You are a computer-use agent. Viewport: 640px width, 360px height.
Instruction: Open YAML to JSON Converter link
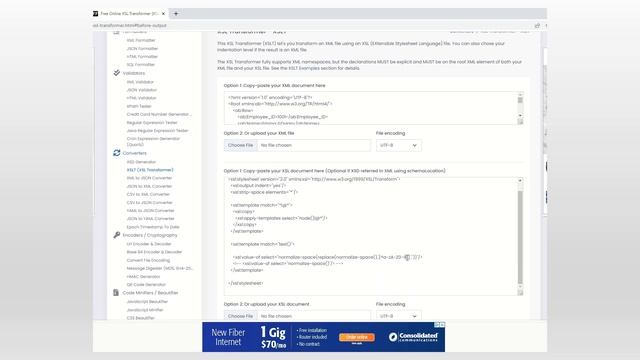coord(150,211)
